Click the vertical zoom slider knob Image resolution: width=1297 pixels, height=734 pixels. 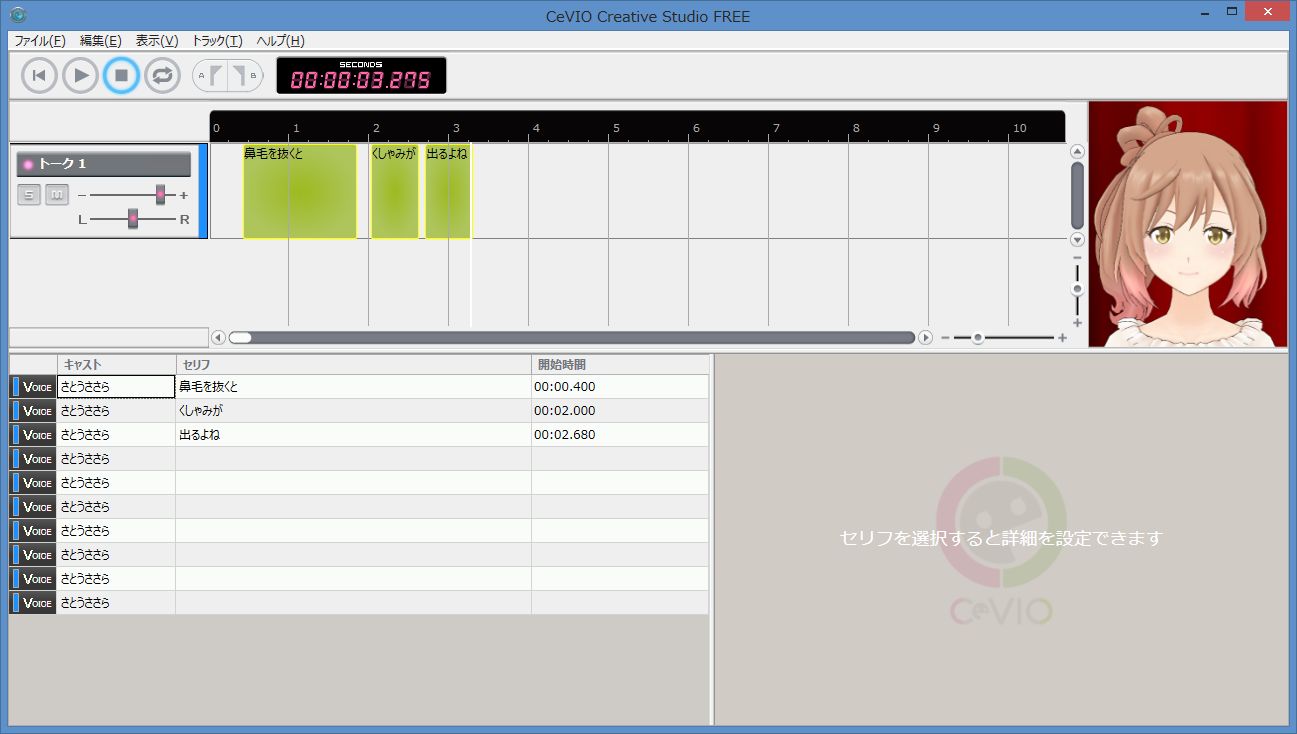coord(1077,289)
